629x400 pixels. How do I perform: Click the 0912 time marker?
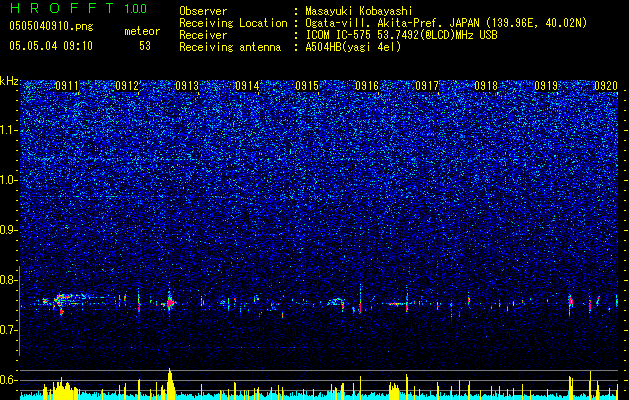(x=127, y=86)
